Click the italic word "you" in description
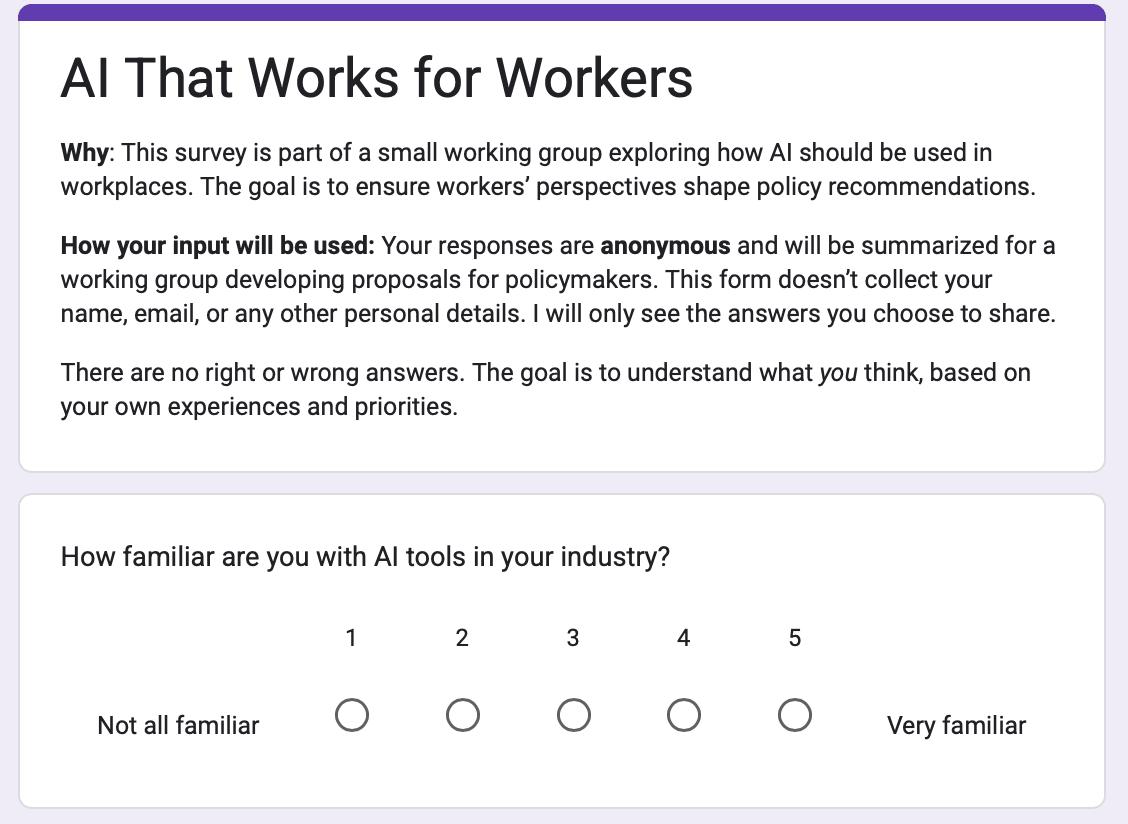The image size is (1128, 824). coord(837,373)
